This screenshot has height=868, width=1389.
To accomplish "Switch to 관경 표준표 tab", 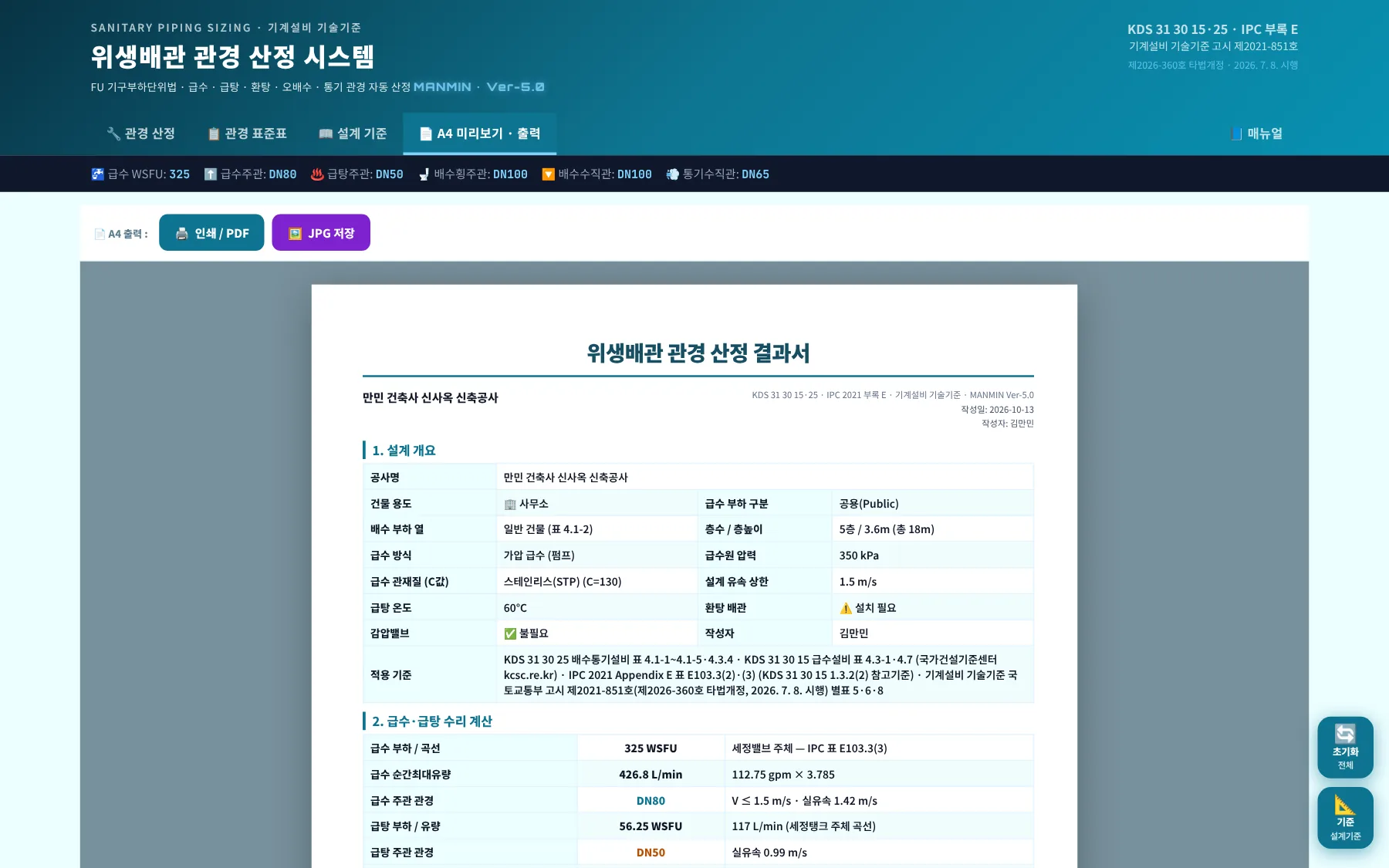I will click(x=247, y=133).
